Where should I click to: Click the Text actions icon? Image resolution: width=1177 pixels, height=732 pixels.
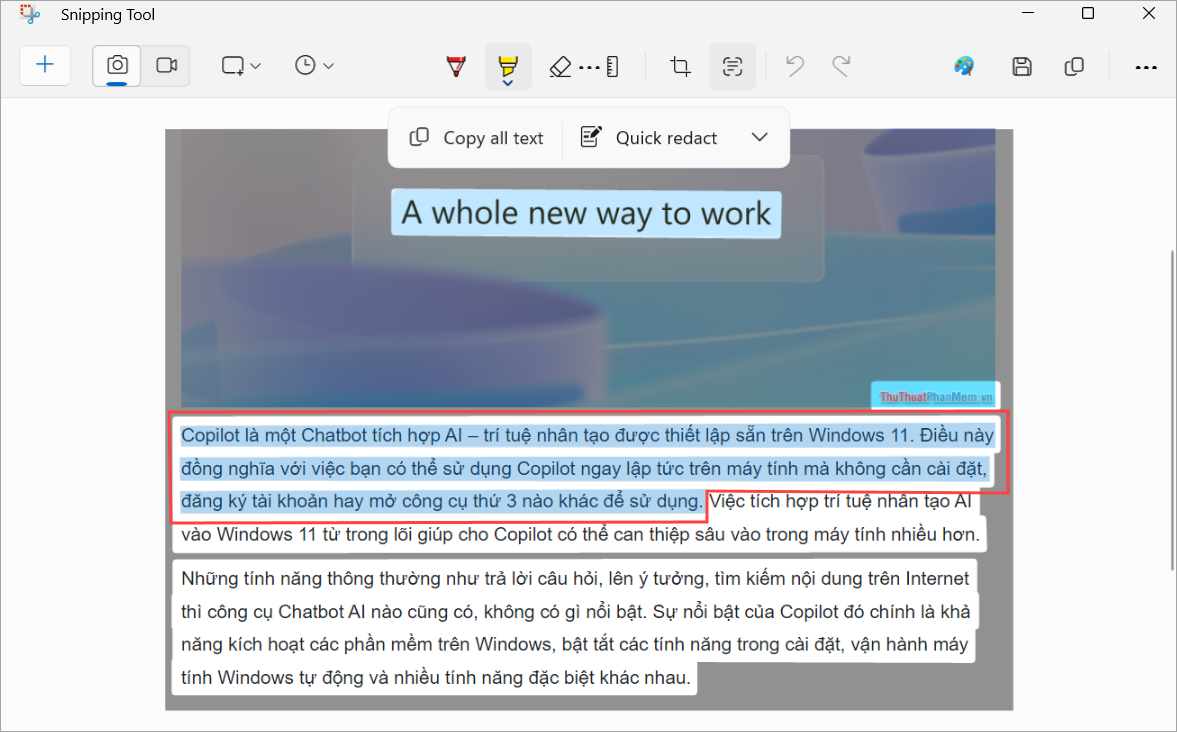[733, 66]
